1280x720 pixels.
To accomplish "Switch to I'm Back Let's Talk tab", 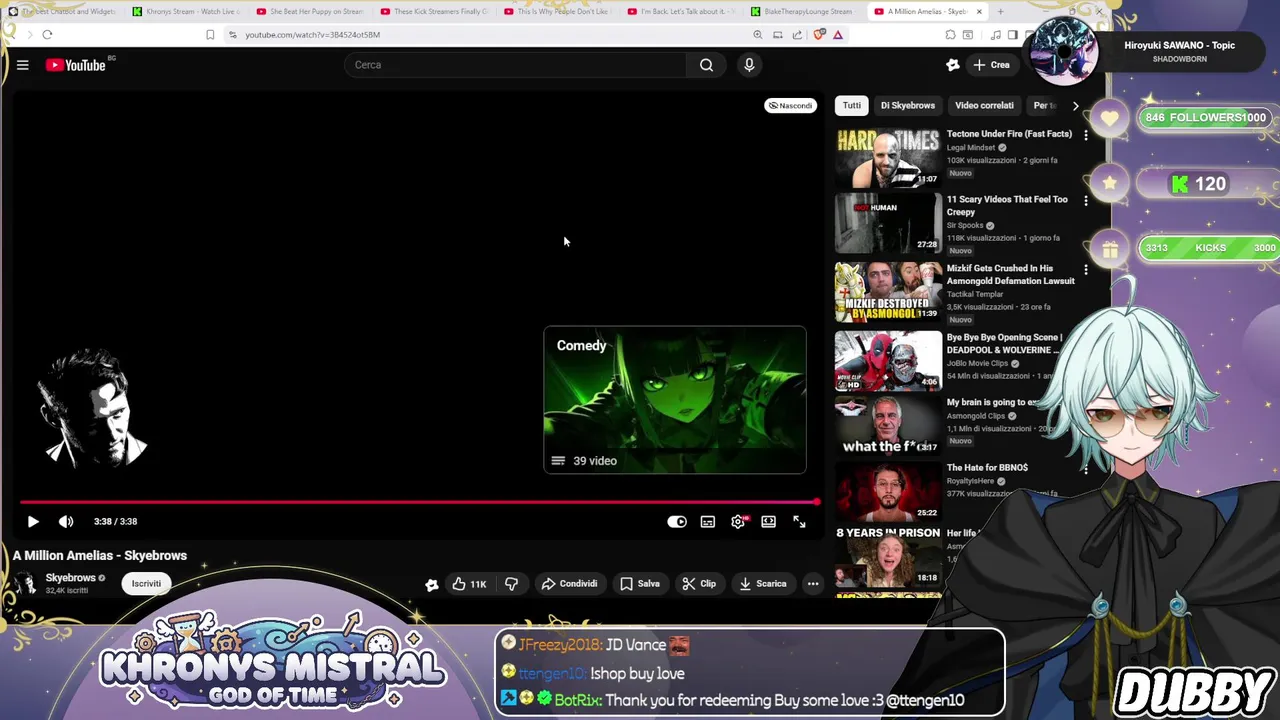I will (x=681, y=12).
